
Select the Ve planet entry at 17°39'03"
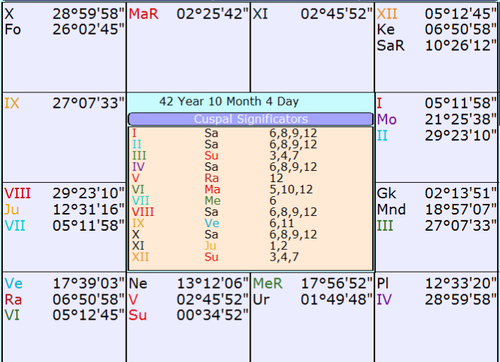click(x=65, y=283)
